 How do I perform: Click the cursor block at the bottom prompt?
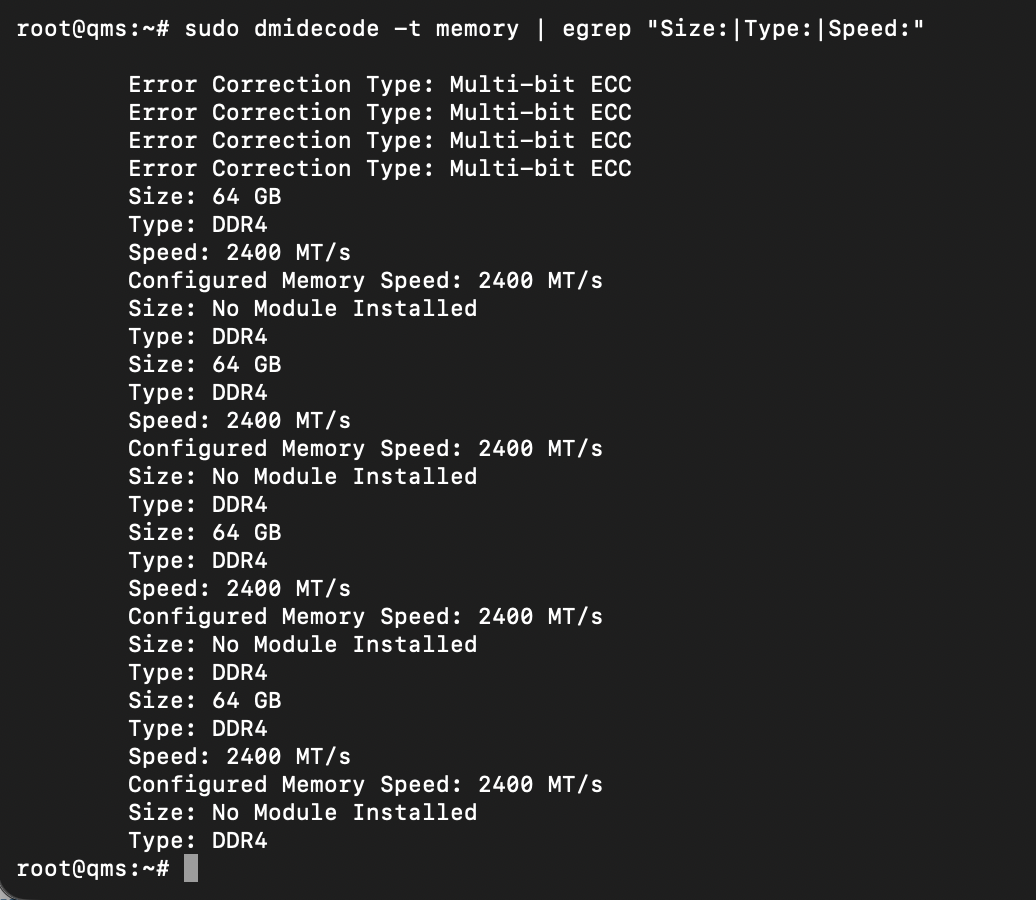pos(191,868)
